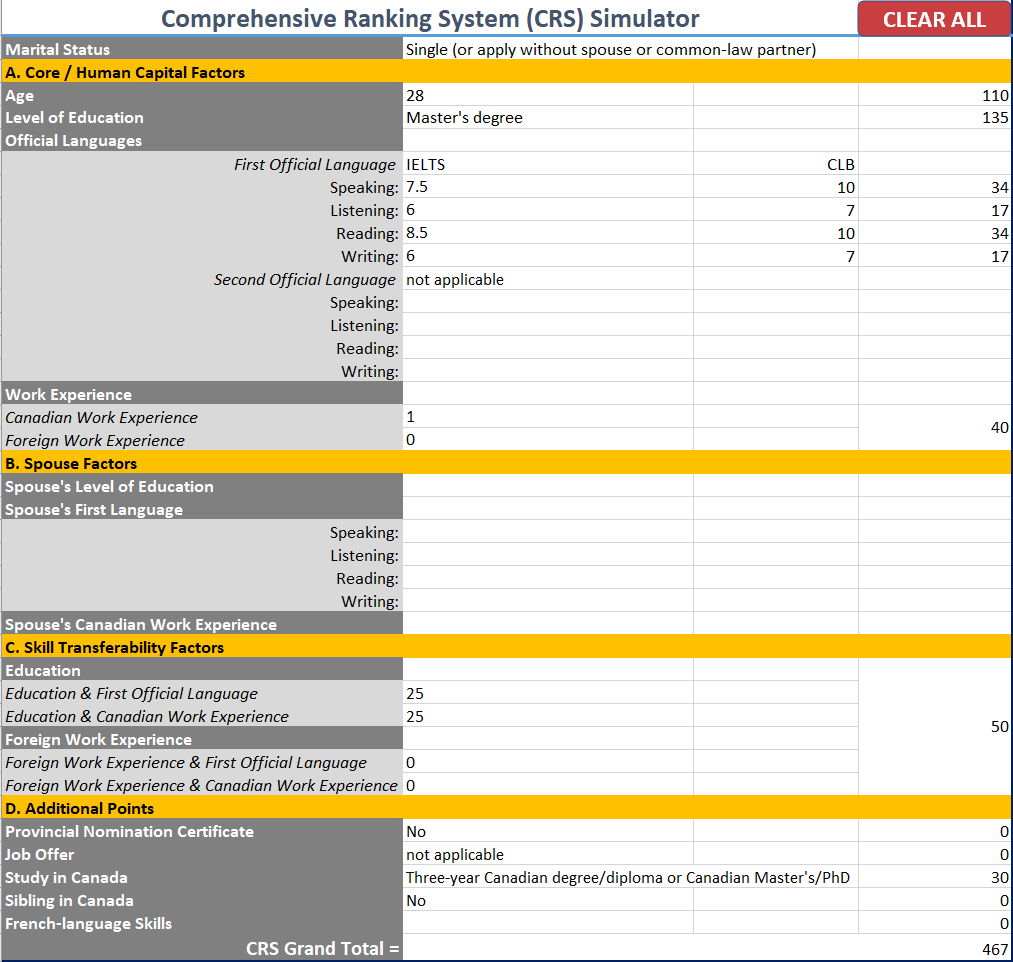Viewport: 1013px width, 962px height.
Task: Click the CLEAR ALL button
Action: pyautogui.click(x=933, y=19)
